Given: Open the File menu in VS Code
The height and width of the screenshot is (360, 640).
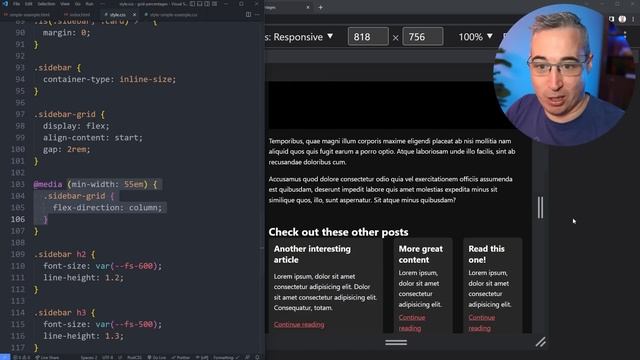Looking at the screenshot, I should 16,4.
